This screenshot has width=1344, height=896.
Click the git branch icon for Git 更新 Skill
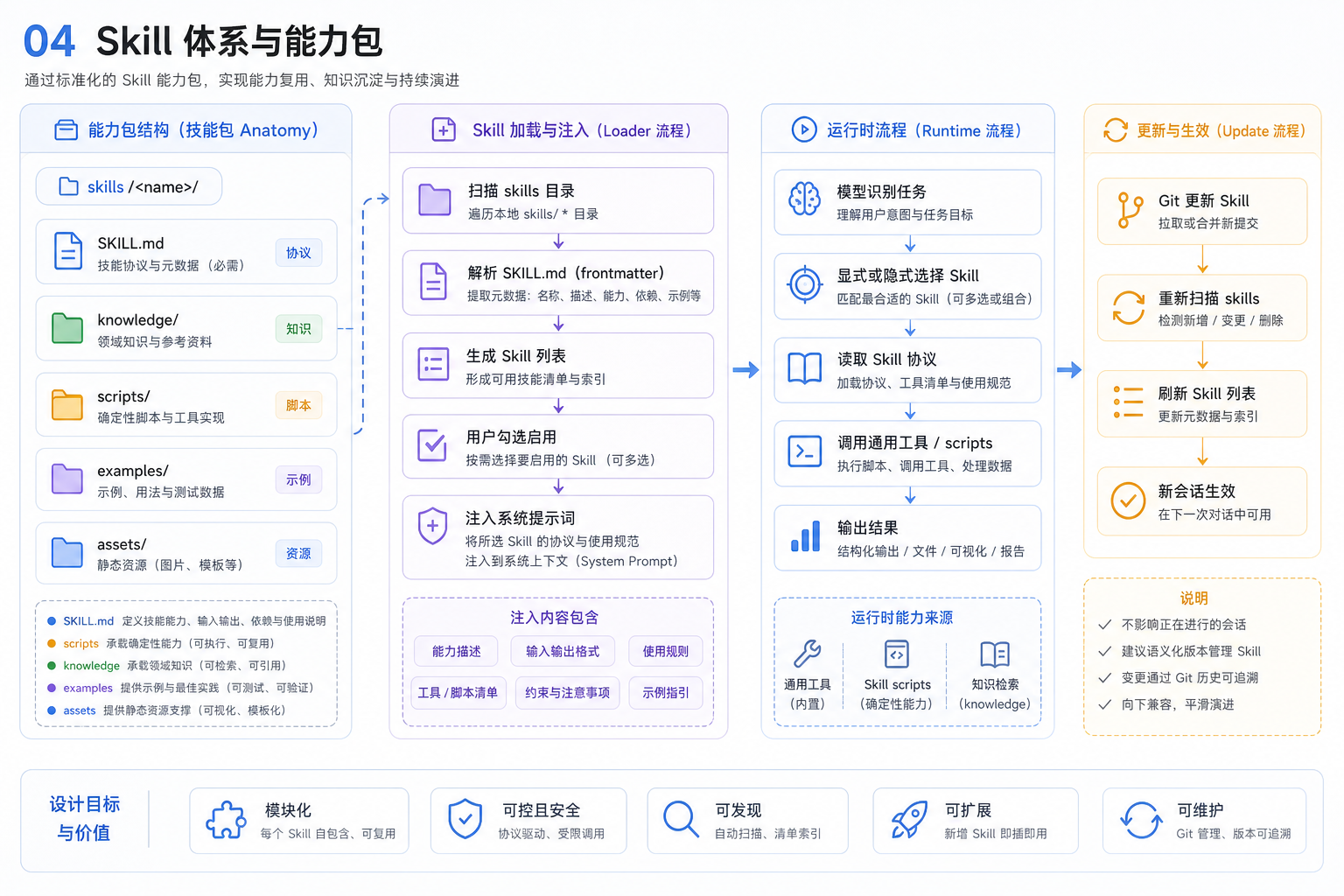pos(1130,211)
